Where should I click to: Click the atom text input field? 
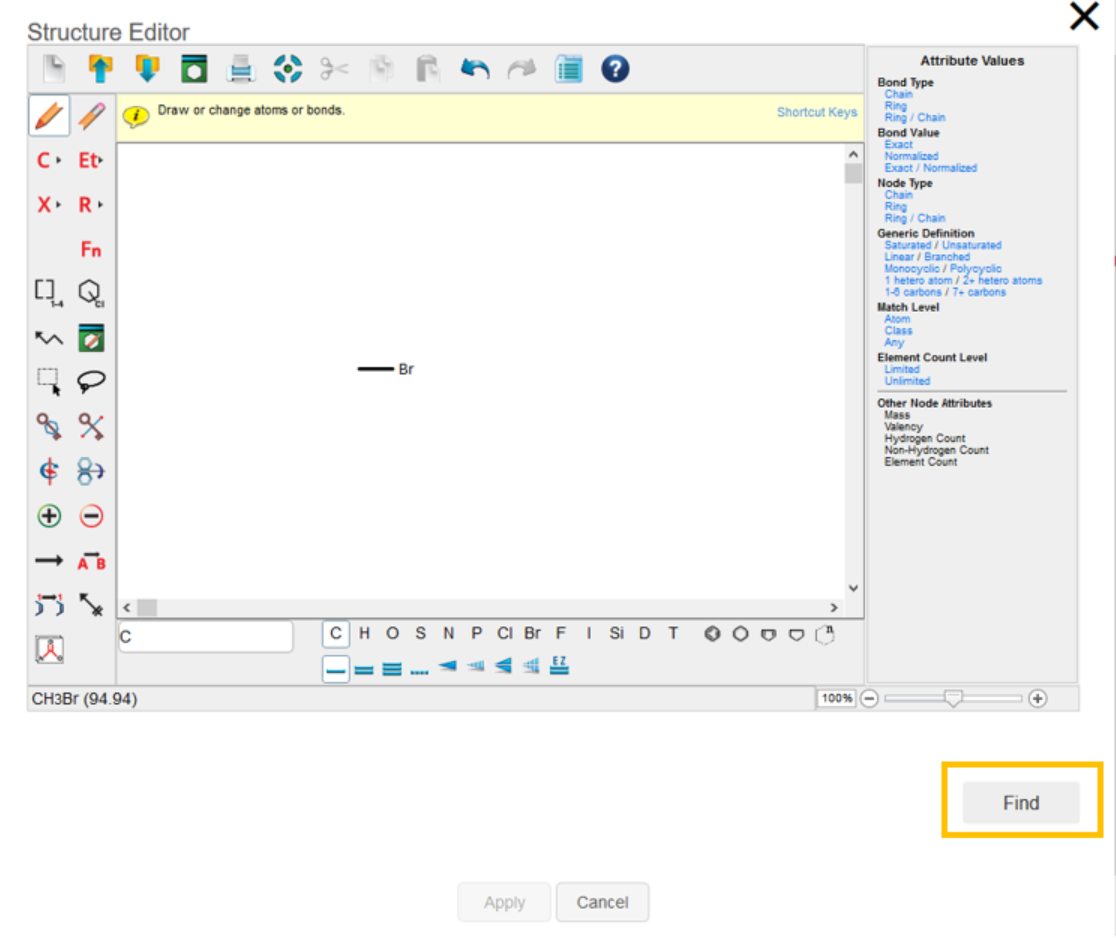click(205, 636)
